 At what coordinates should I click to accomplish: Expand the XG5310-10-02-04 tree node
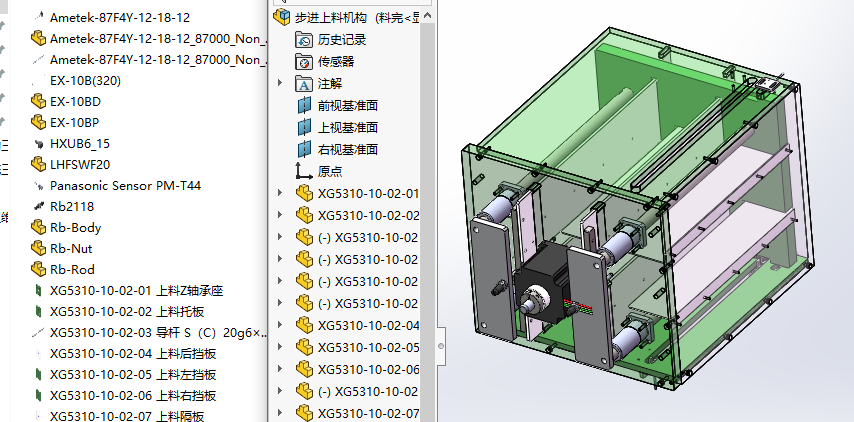coord(280,325)
